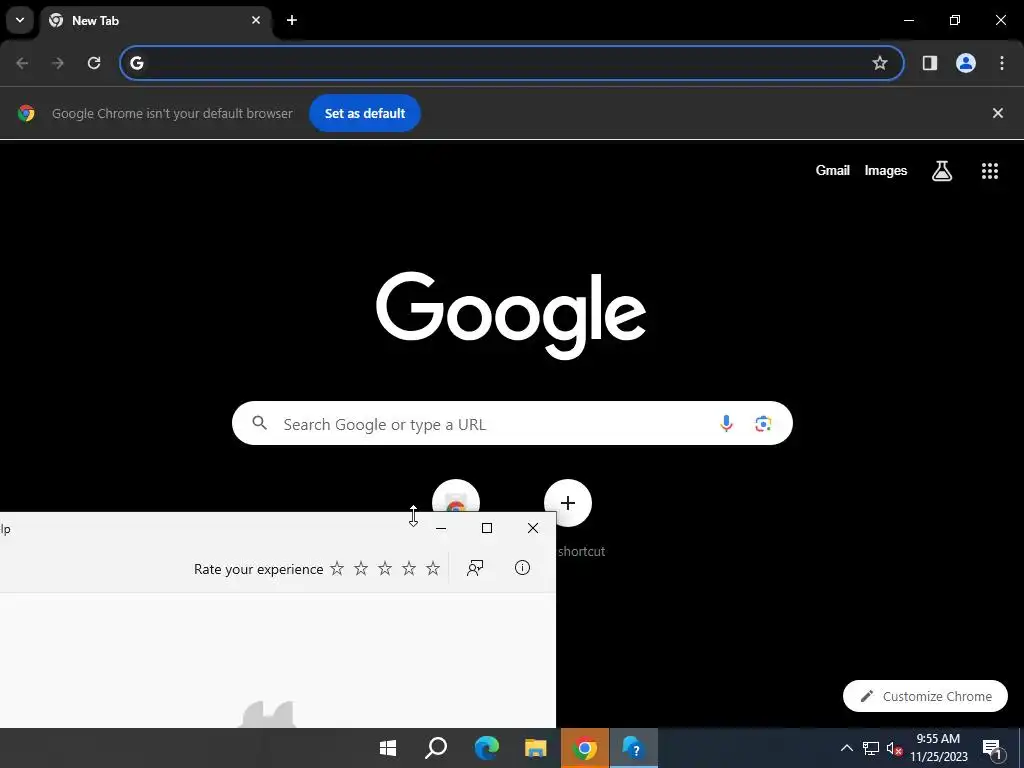Rate experience three stars

(x=385, y=569)
